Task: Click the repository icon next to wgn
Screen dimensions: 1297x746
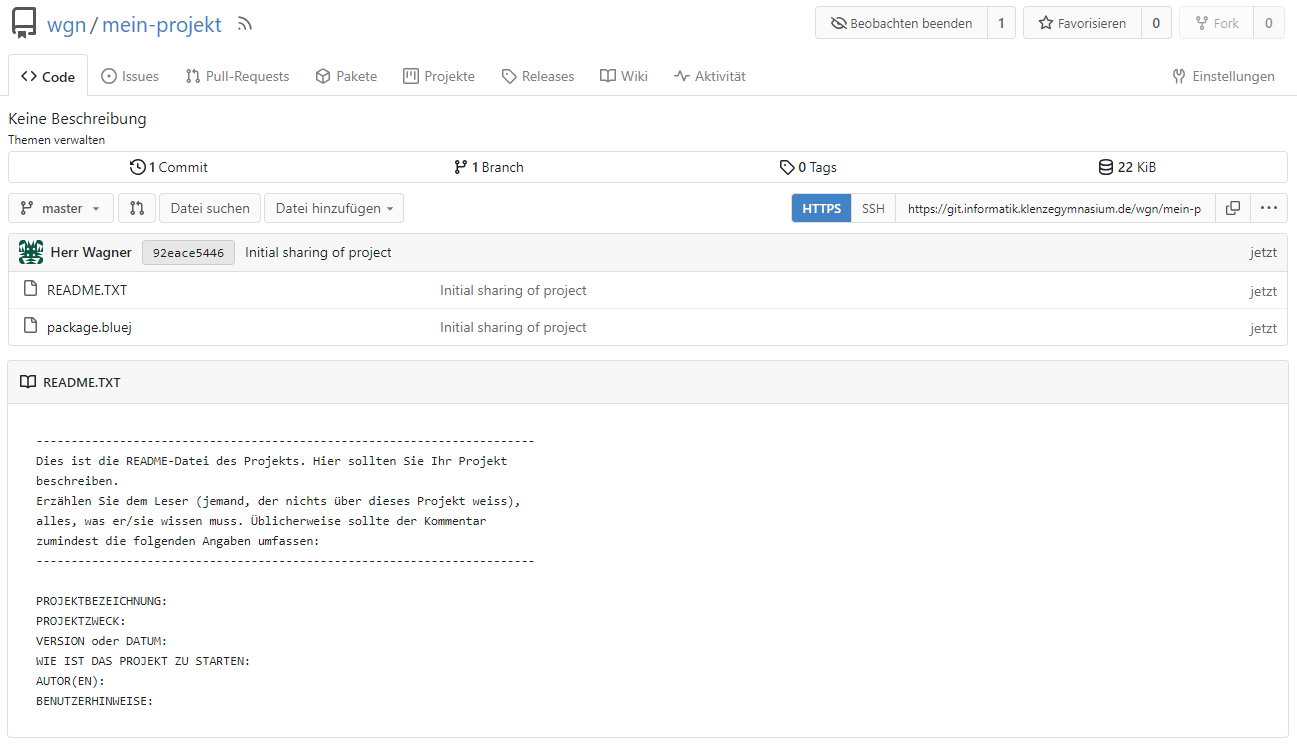Action: coord(24,24)
